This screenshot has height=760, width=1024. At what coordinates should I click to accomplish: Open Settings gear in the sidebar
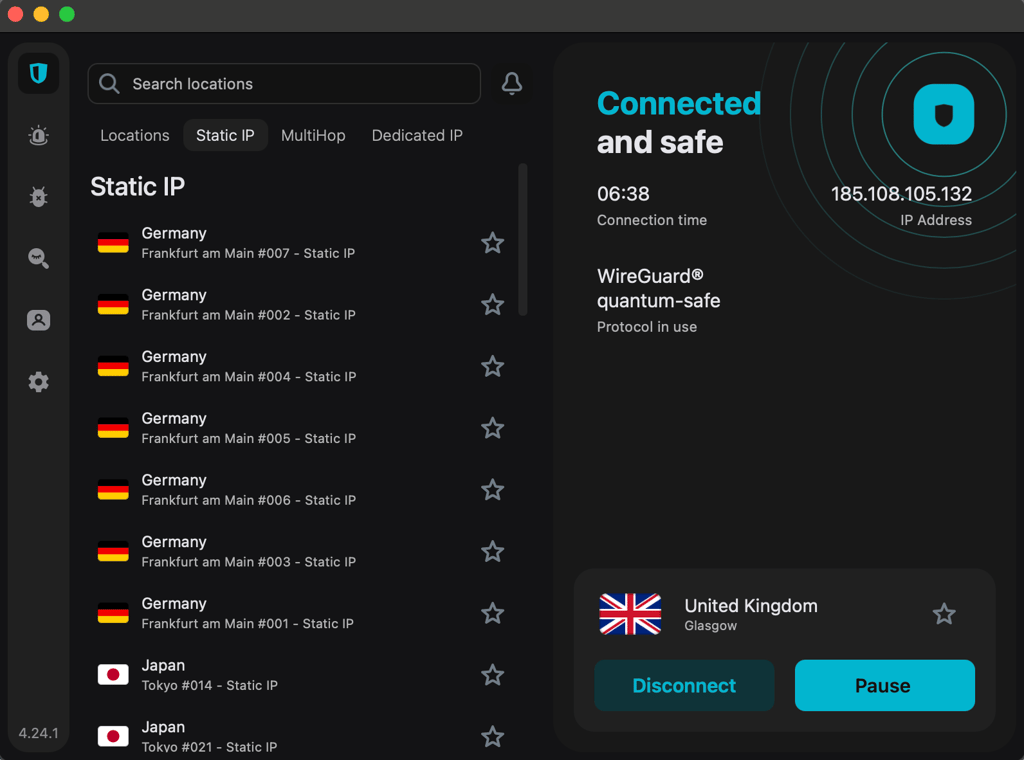pos(39,382)
